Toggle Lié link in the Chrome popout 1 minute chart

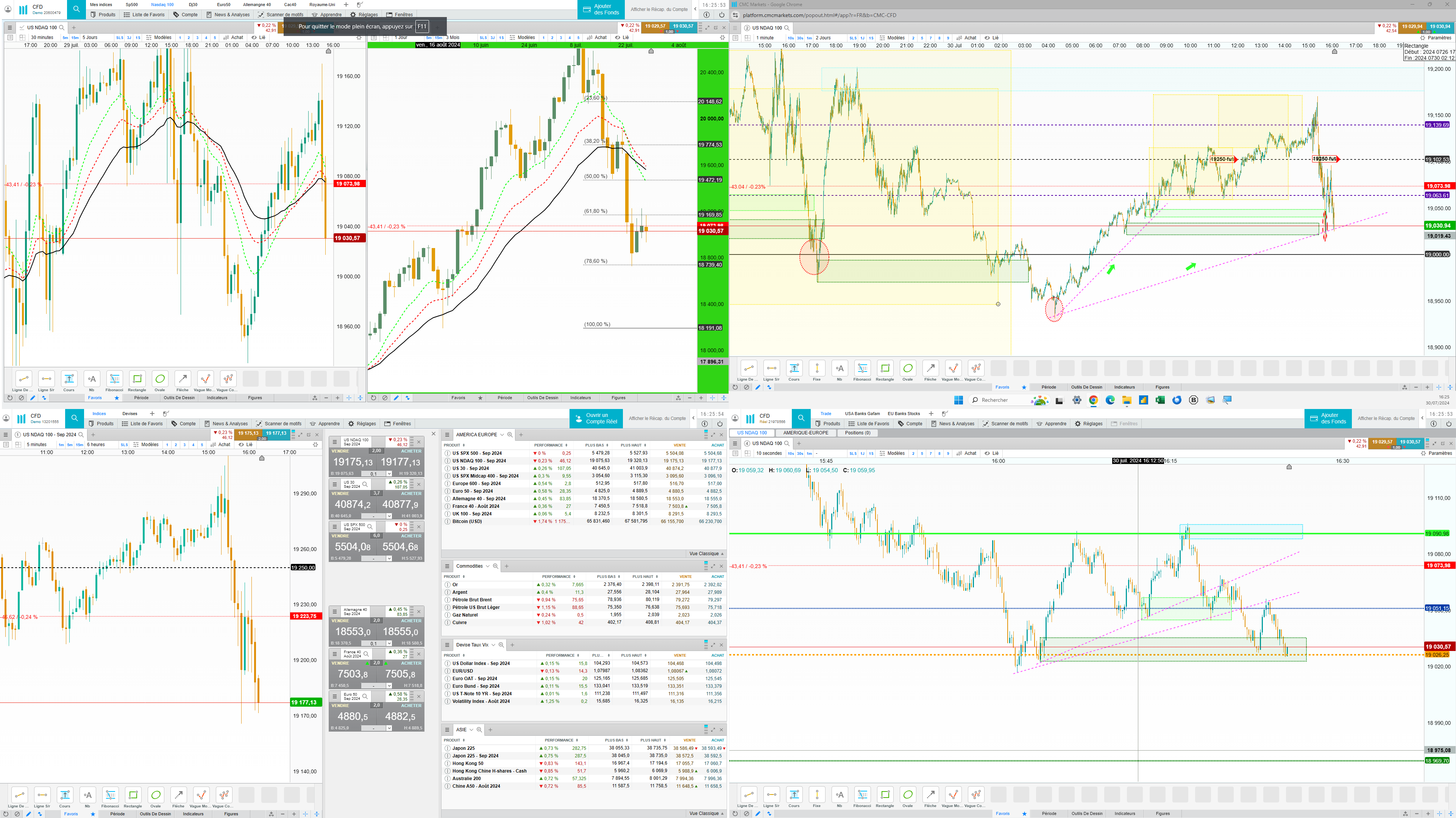pos(991,38)
